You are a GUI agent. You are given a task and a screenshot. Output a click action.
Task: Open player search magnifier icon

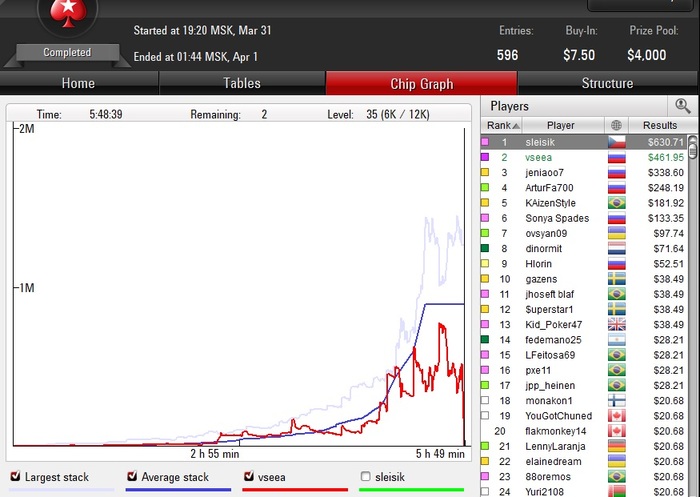point(683,106)
